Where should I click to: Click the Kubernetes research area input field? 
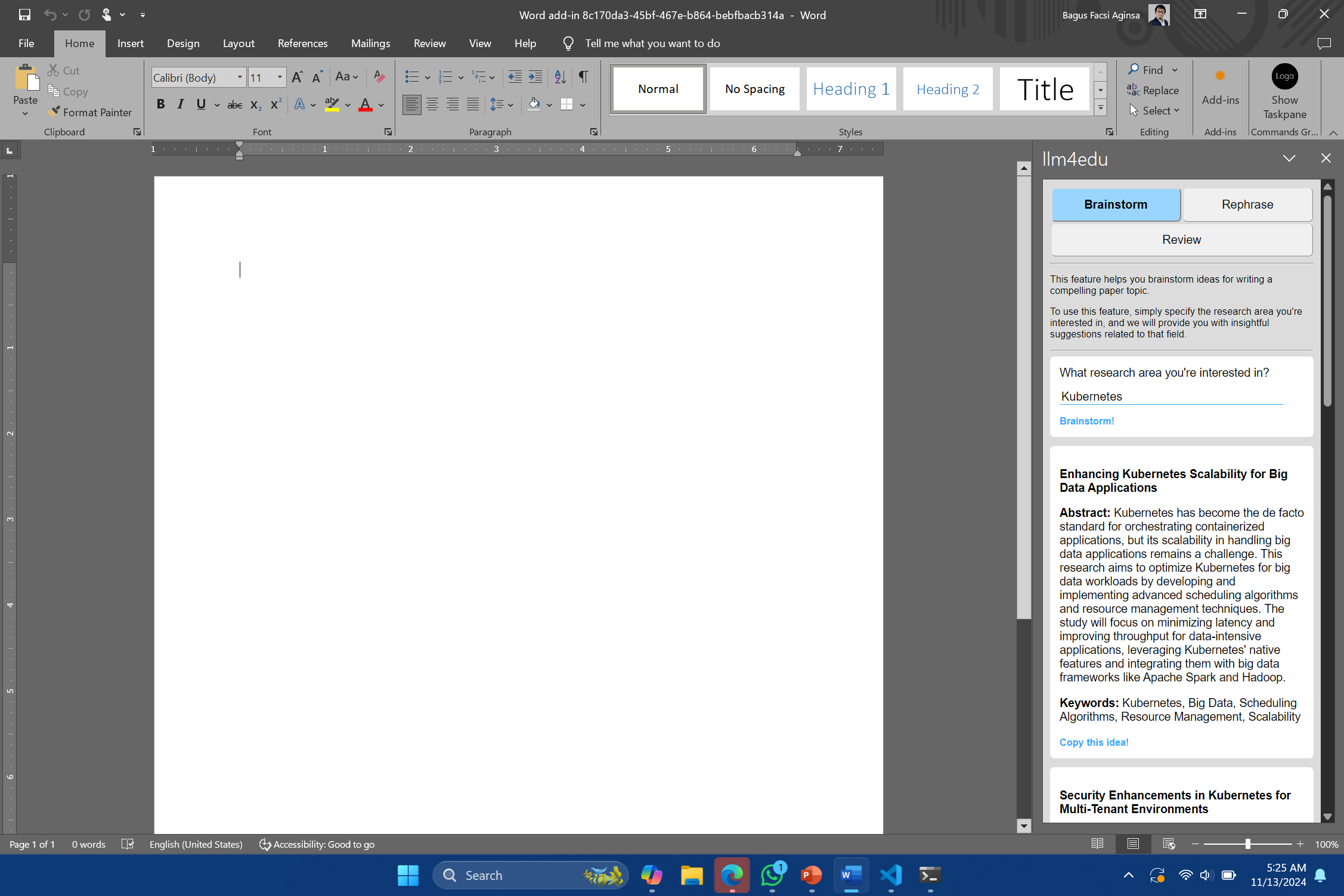[1170, 396]
